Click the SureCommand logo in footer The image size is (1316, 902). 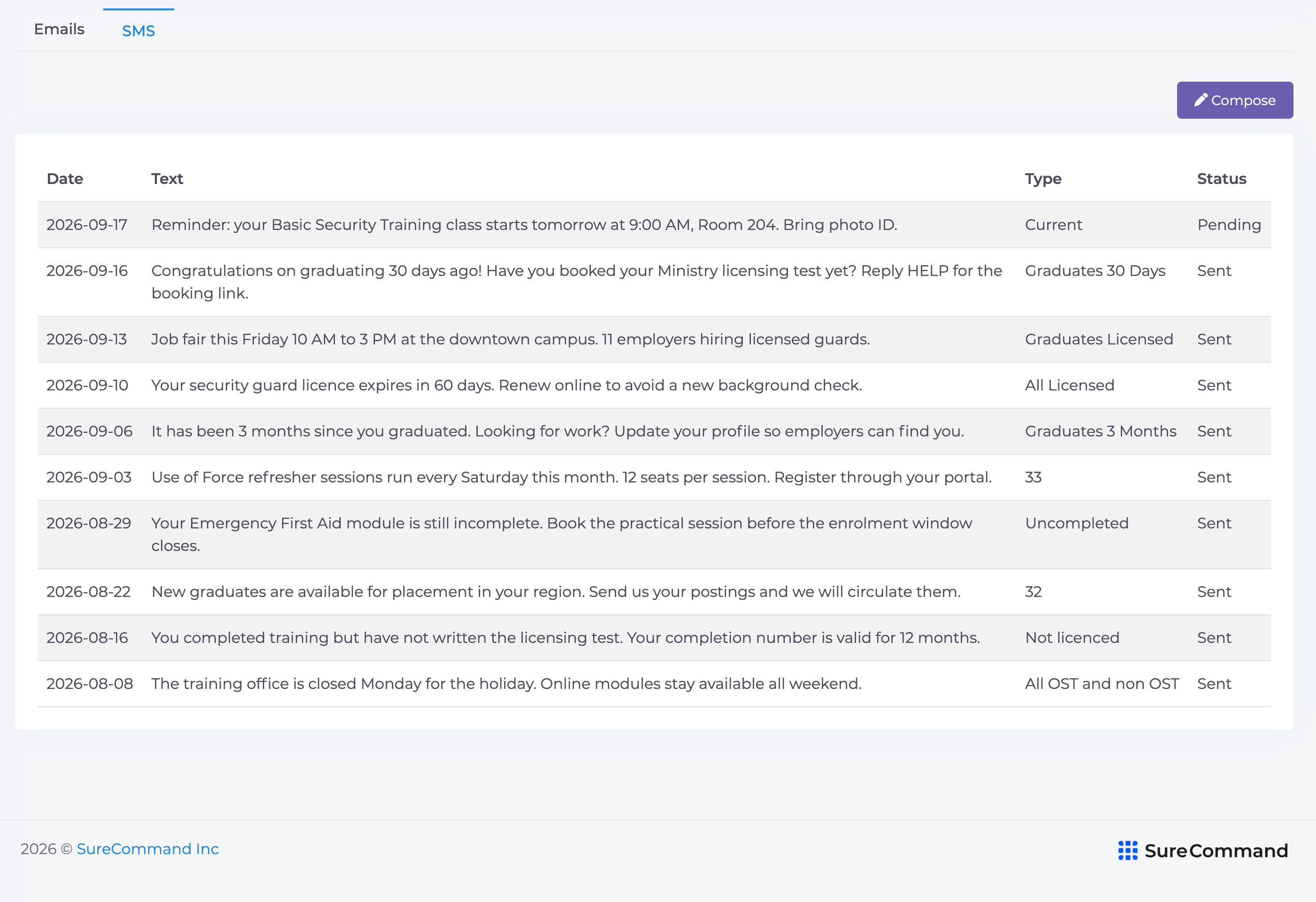coord(1203,850)
